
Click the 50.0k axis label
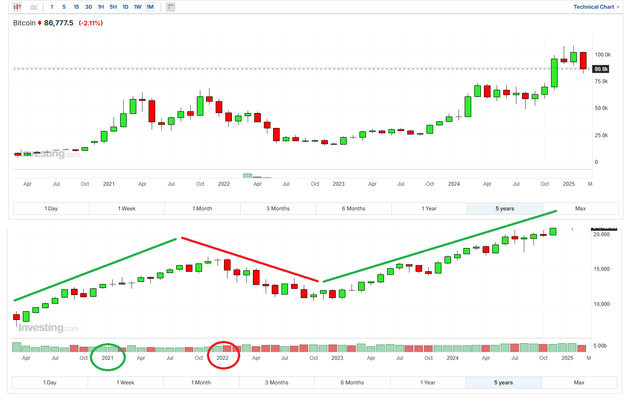click(x=601, y=108)
